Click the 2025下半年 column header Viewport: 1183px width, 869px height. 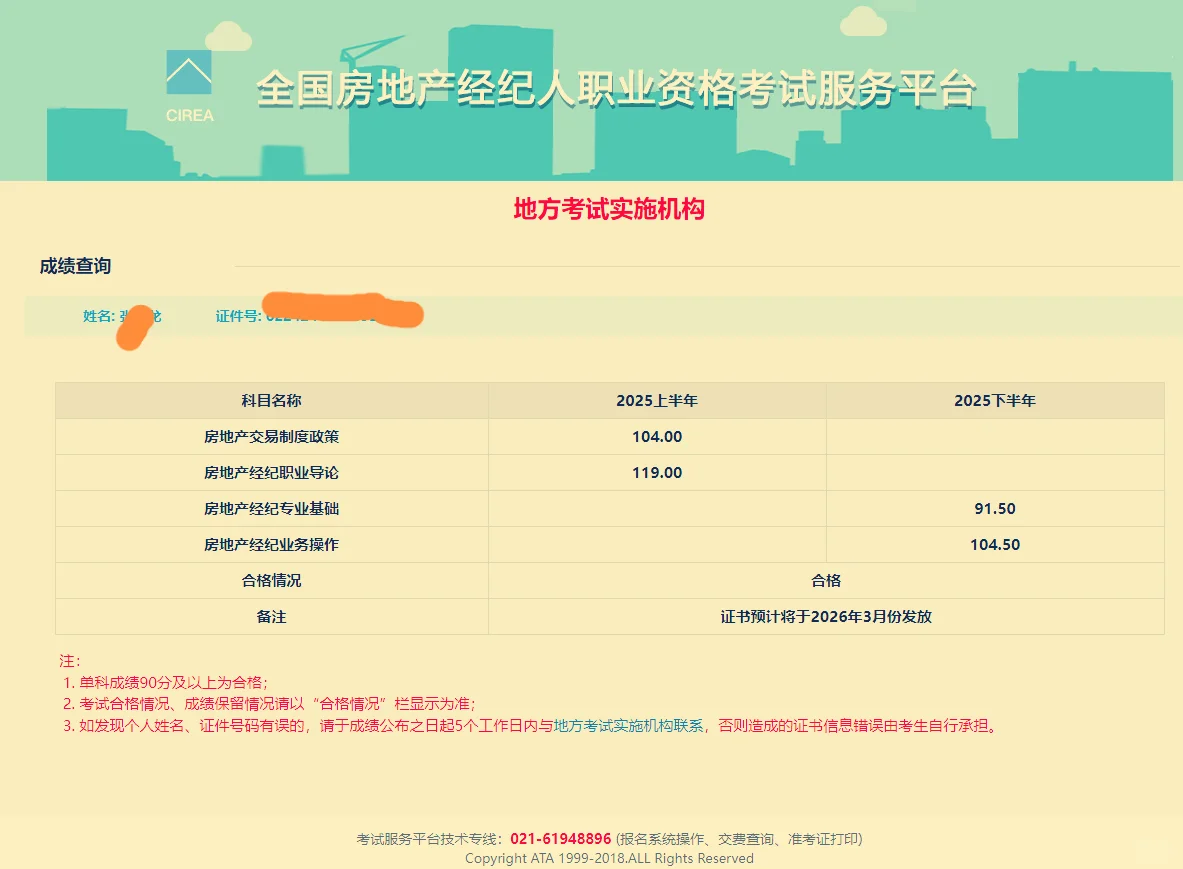(994, 400)
